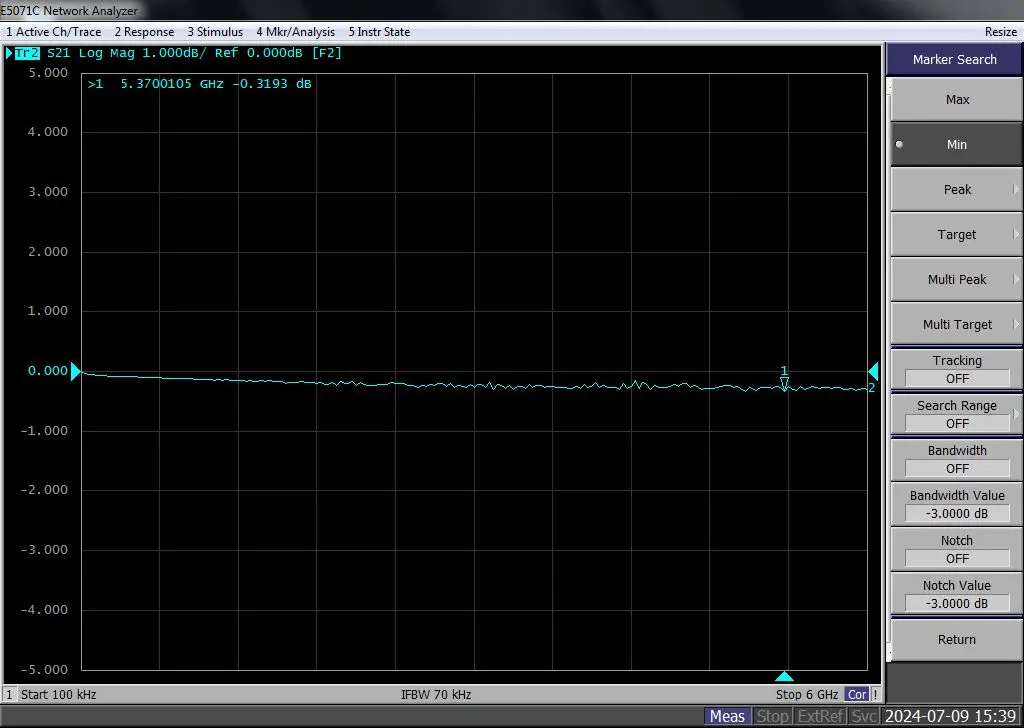Click the cyan marker position triangle on the frequency axis
This screenshot has width=1024, height=728.
[784, 676]
